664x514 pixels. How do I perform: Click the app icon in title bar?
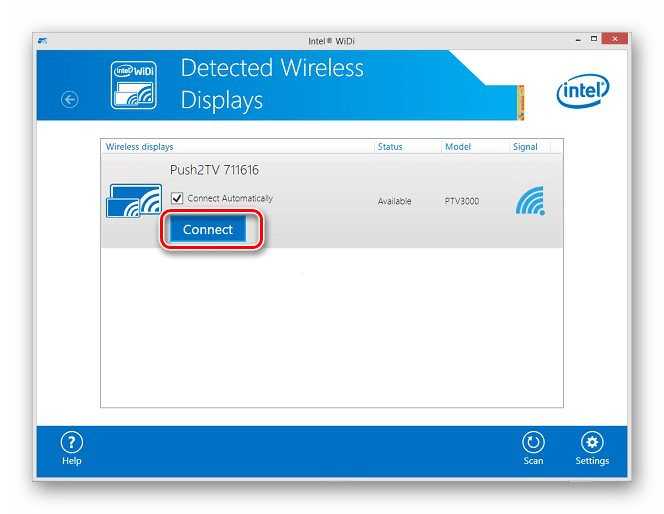point(42,41)
